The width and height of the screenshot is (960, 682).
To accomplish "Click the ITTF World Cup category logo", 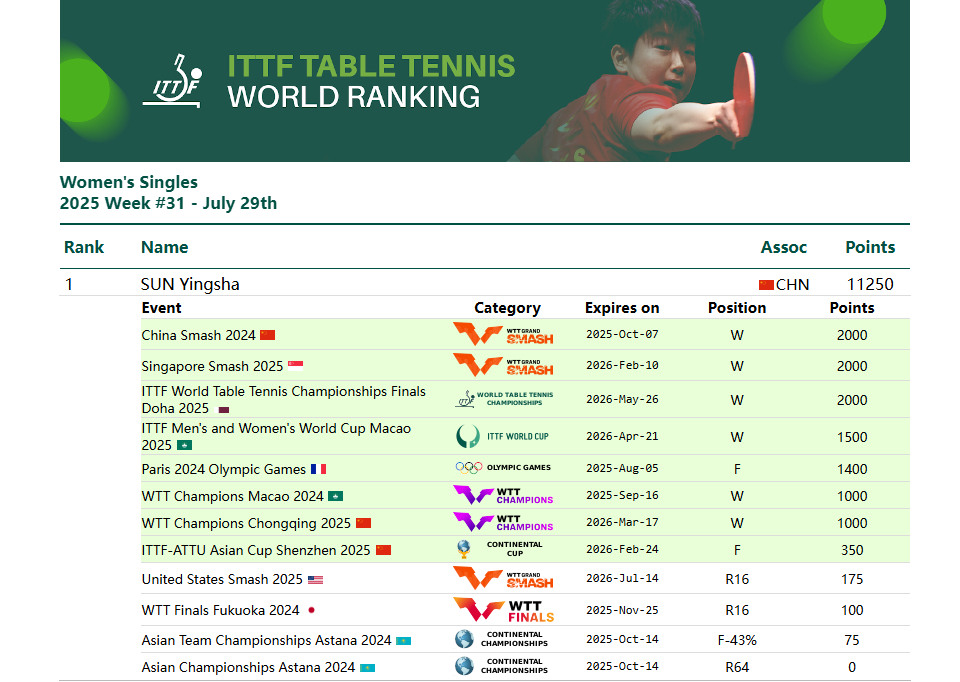I will [503, 436].
